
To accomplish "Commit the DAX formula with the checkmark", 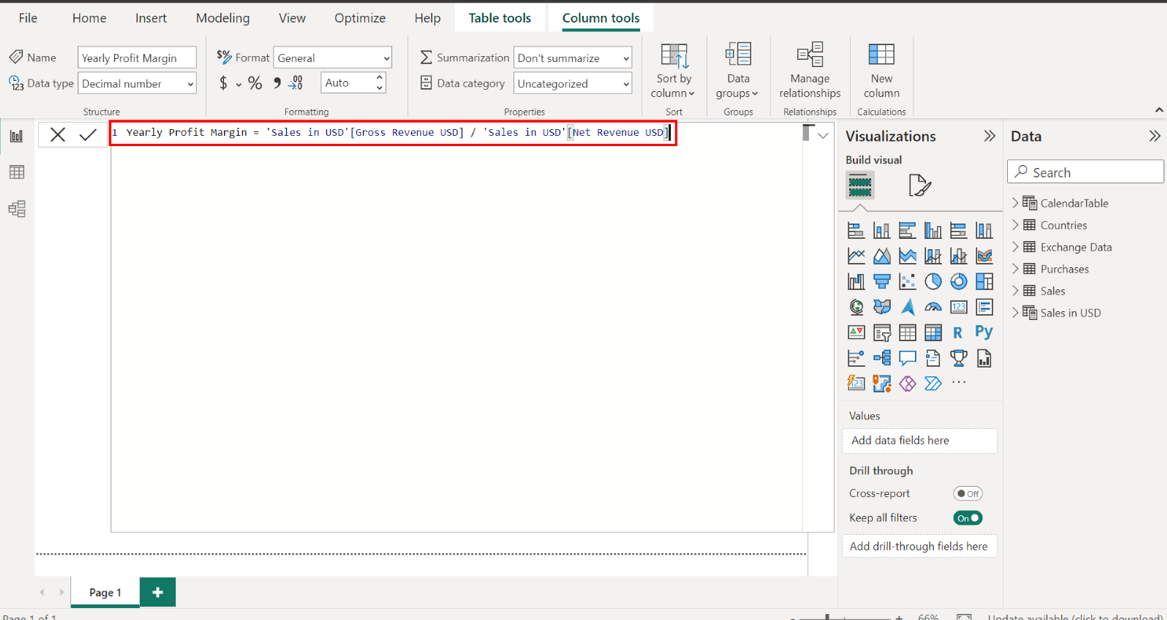I will pos(88,134).
